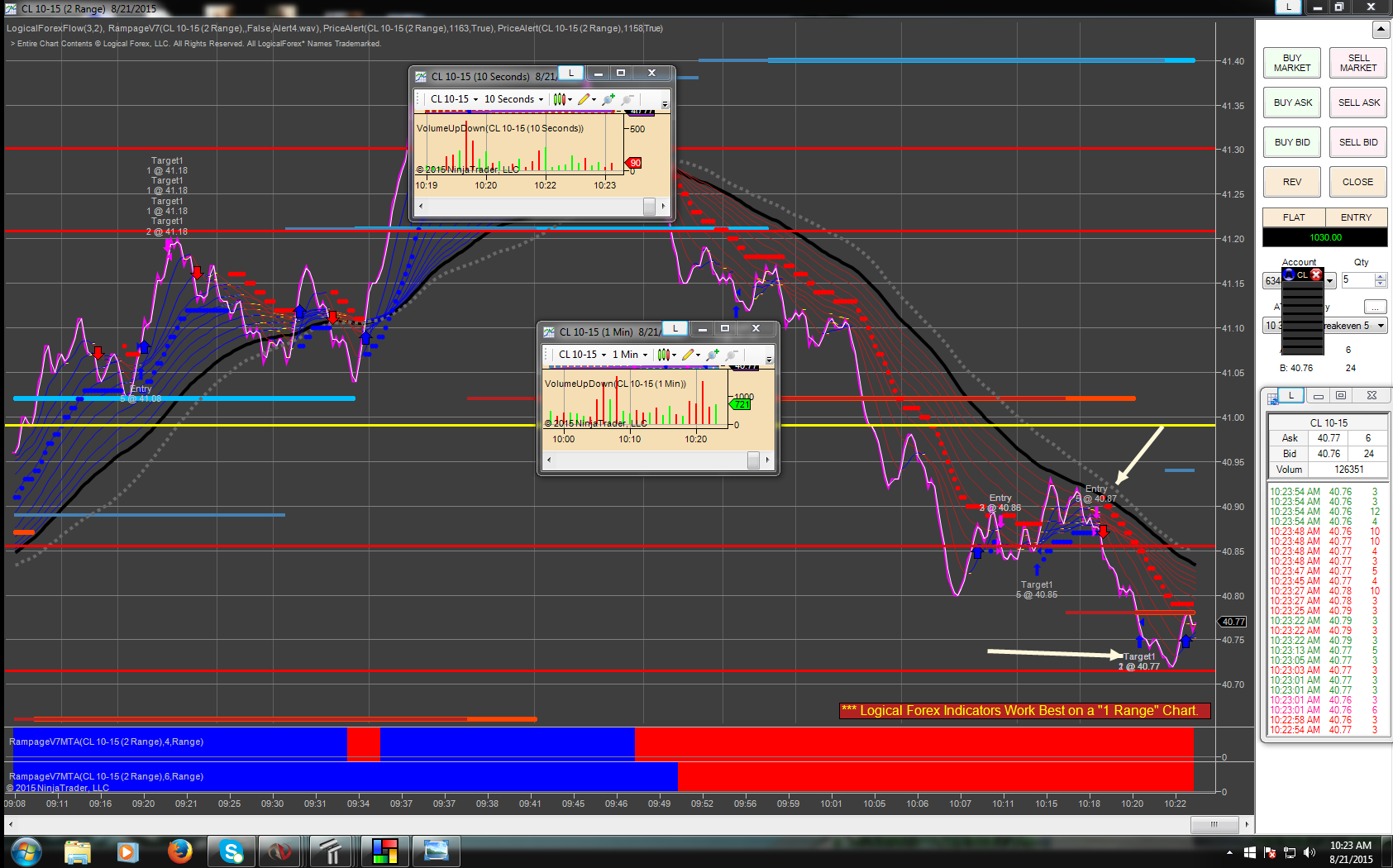Zoom in on the 10 Seconds chart
Image resolution: width=1393 pixels, height=868 pixels.
(x=608, y=99)
